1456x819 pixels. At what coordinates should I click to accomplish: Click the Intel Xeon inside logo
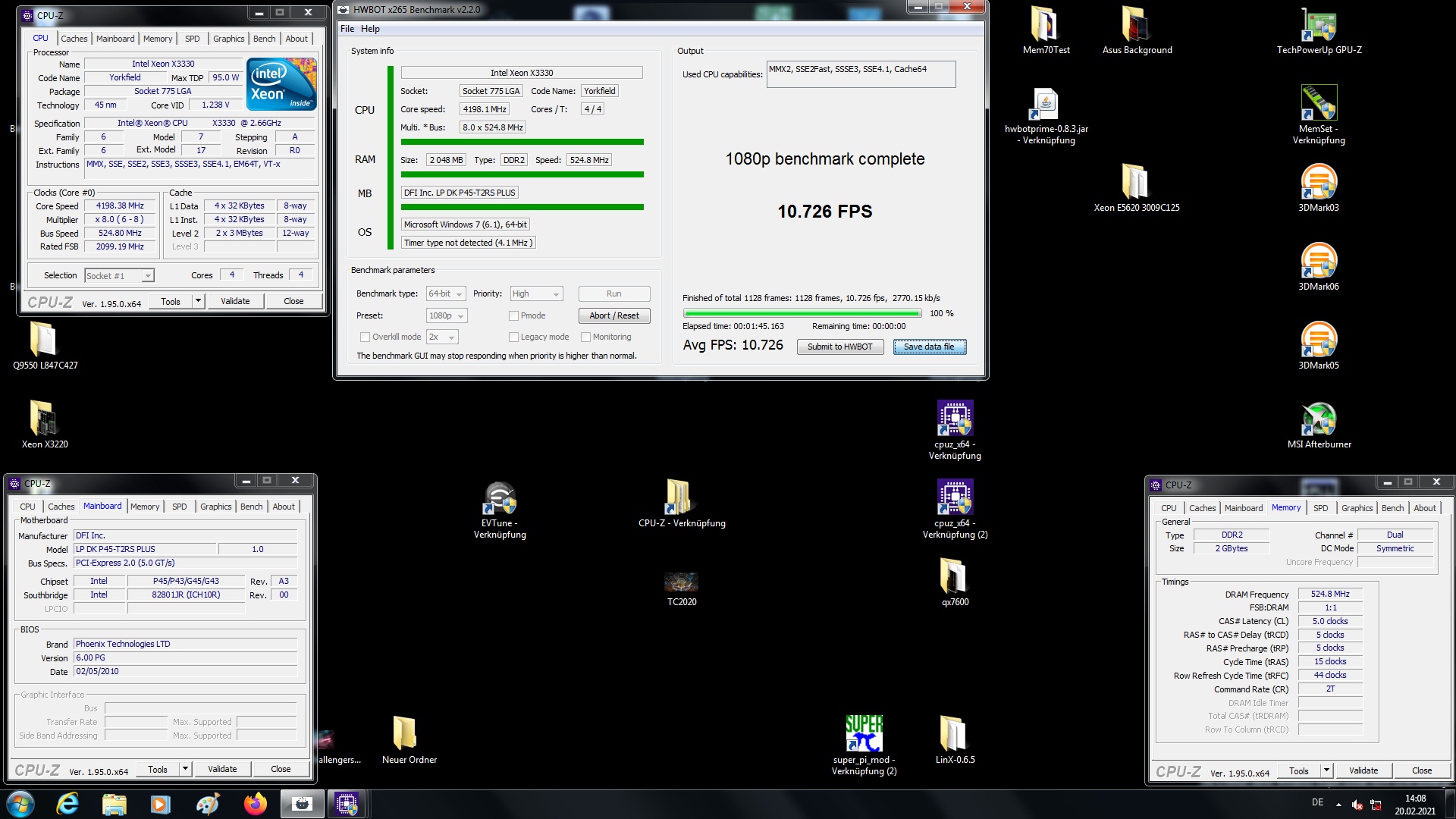tap(281, 83)
